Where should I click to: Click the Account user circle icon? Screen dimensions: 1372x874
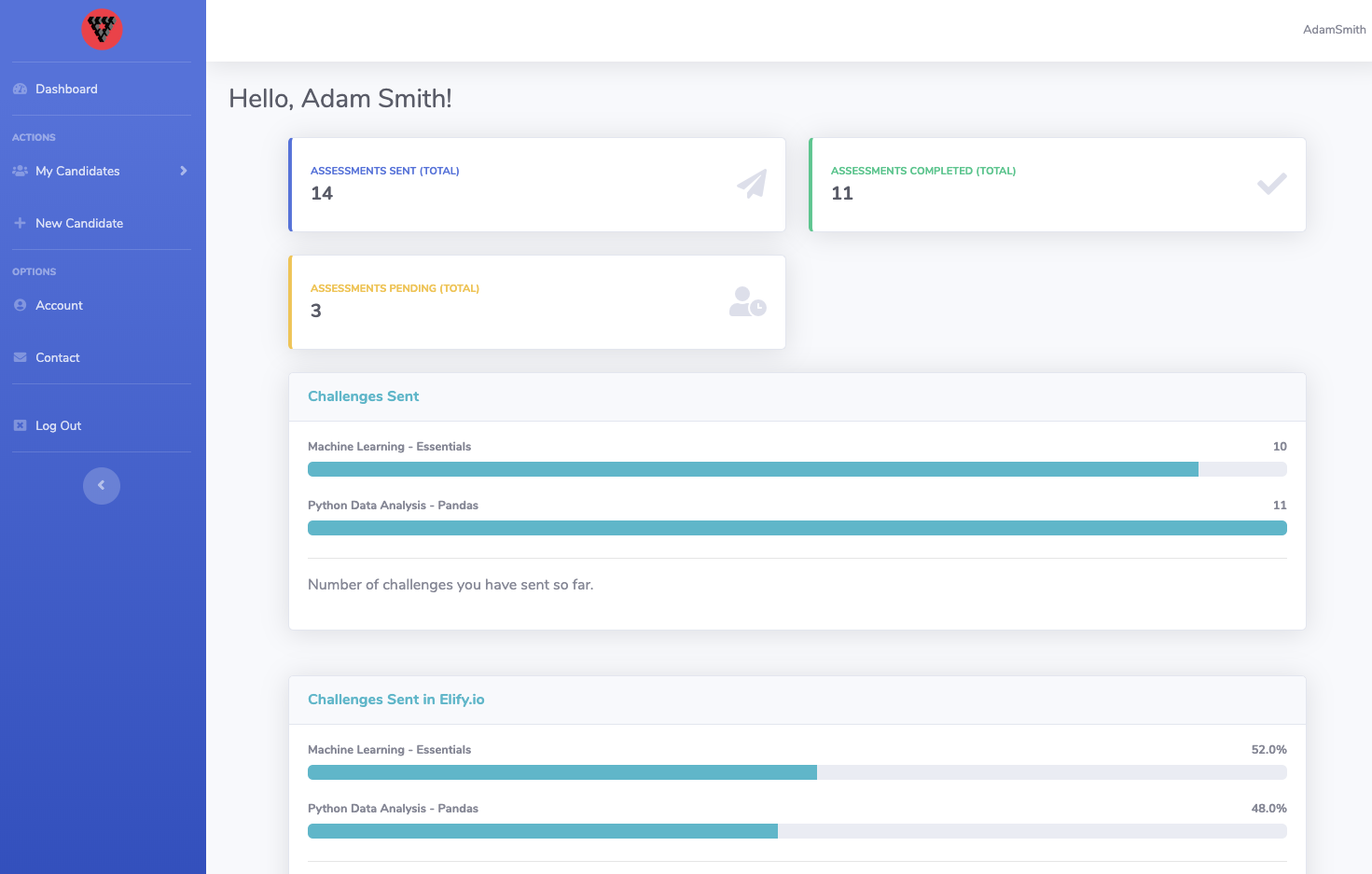point(21,306)
